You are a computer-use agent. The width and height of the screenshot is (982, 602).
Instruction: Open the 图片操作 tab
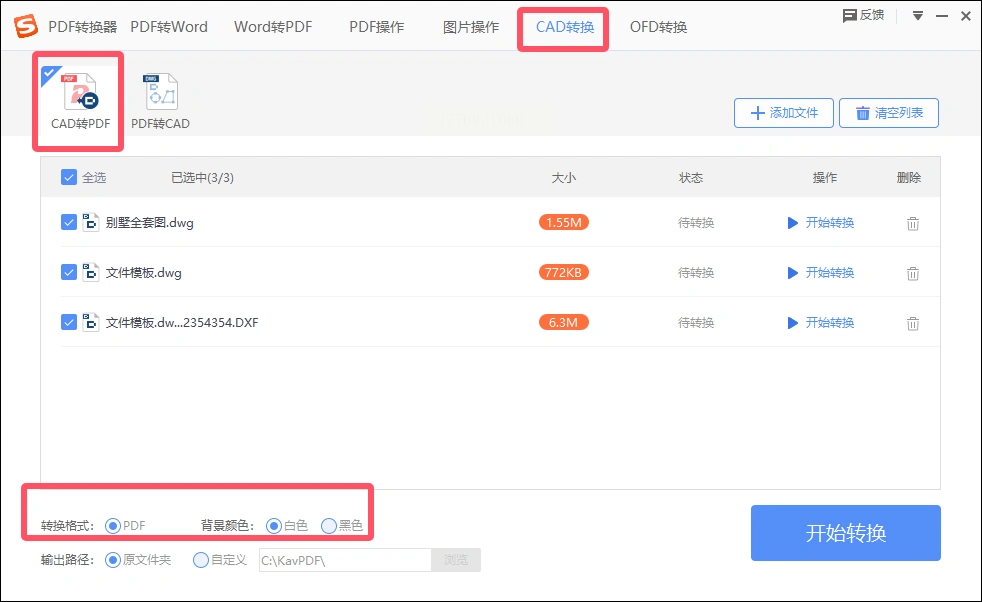pos(471,27)
